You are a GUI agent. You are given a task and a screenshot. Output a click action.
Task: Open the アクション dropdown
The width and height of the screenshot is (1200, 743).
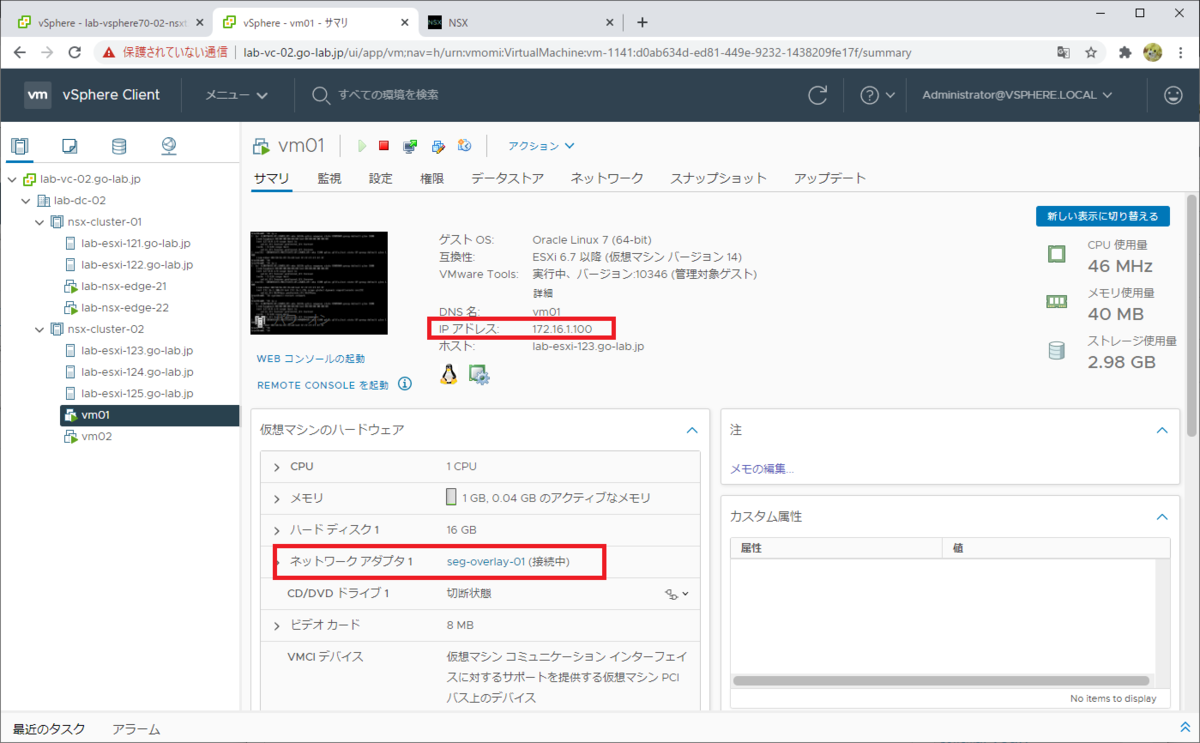click(x=541, y=146)
